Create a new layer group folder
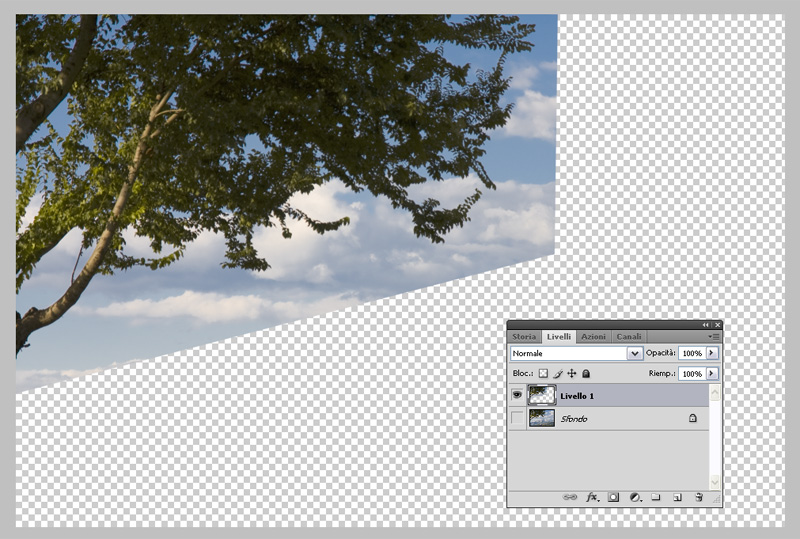The width and height of the screenshot is (800, 539). 656,496
